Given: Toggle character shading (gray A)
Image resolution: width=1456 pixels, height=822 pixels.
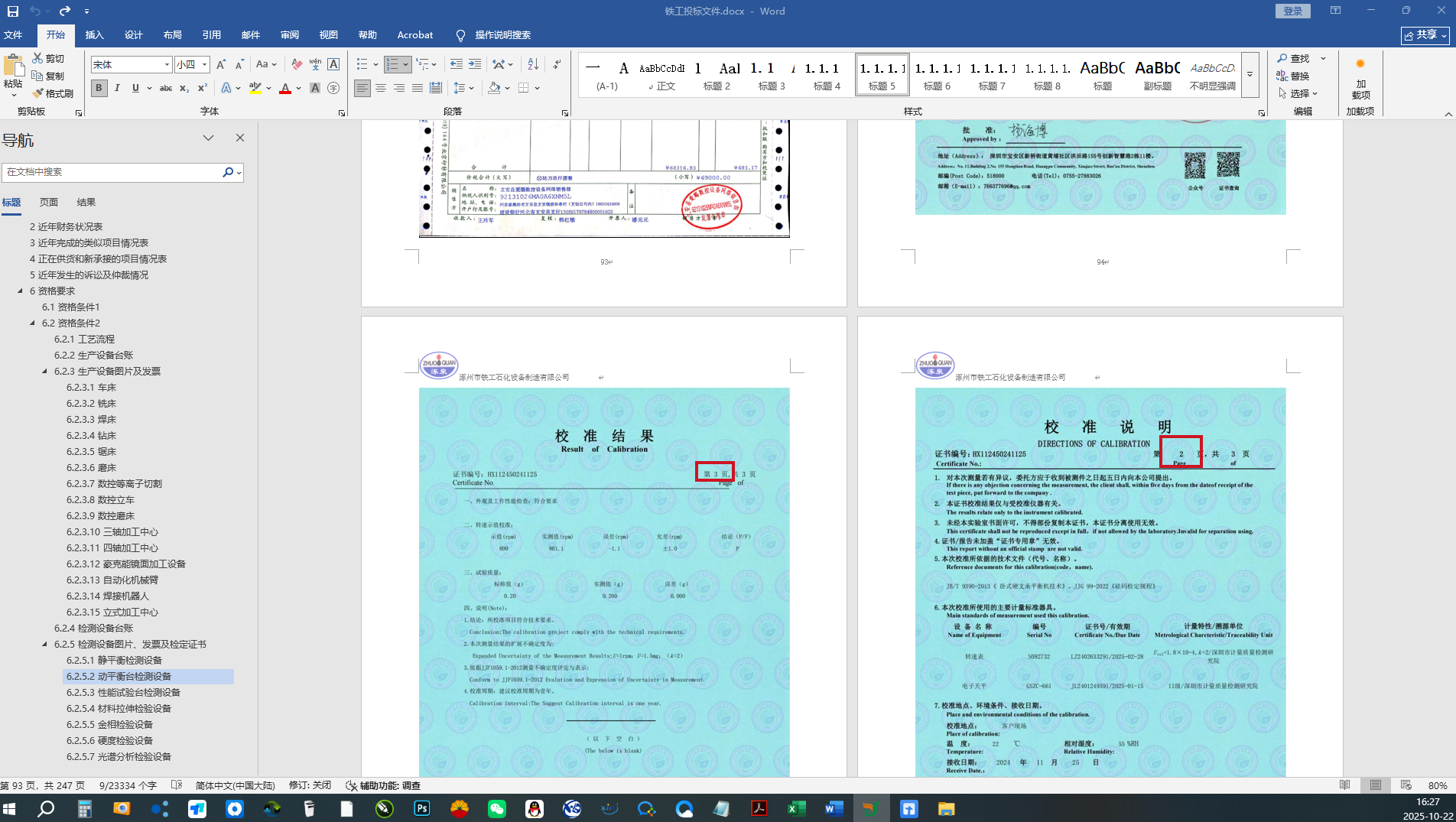Looking at the screenshot, I should click(x=315, y=88).
